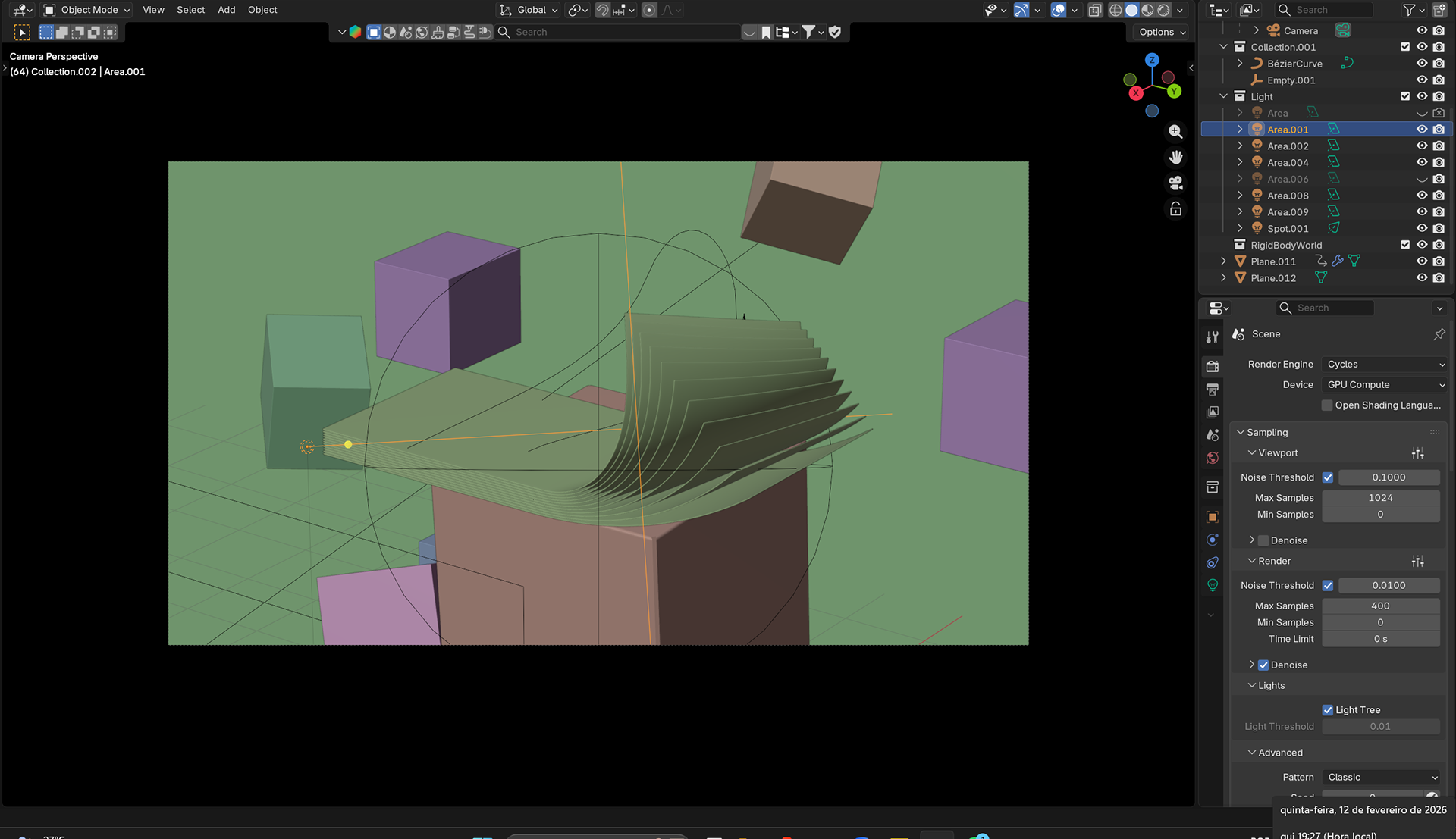Enable Open Shading Language checkbox

(1327, 405)
